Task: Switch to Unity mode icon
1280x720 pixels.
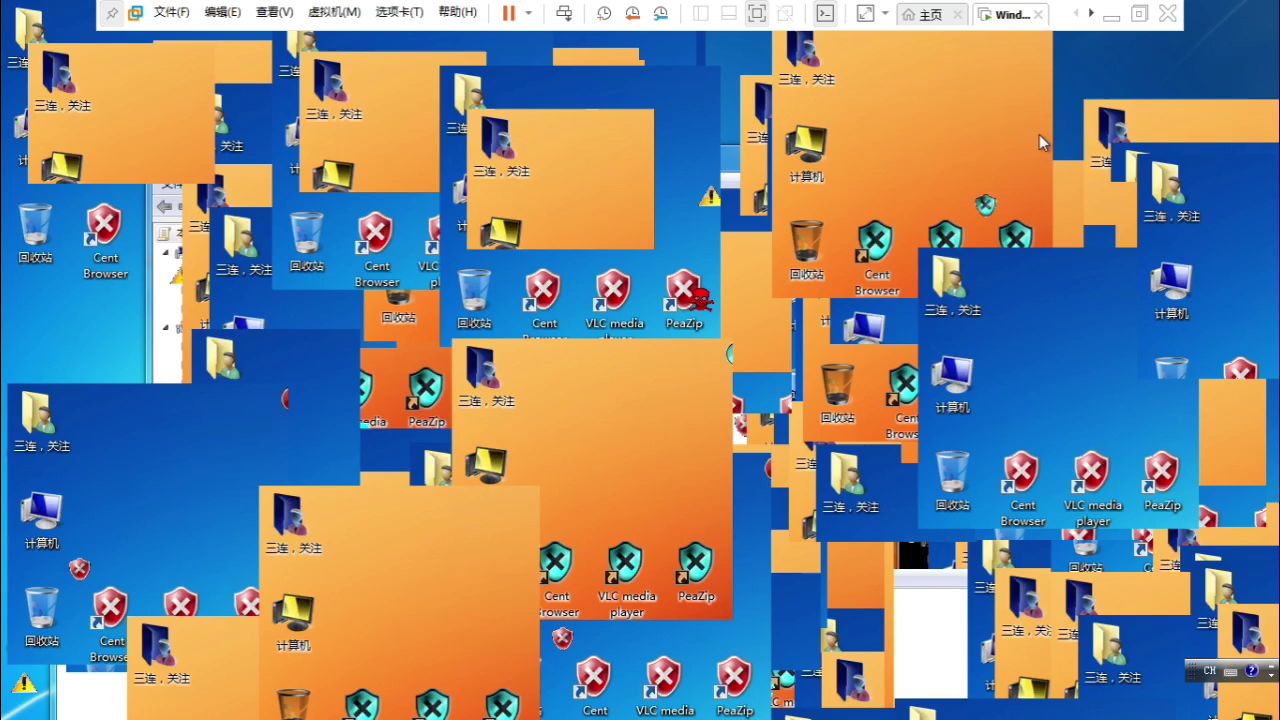Action: pyautogui.click(x=786, y=13)
